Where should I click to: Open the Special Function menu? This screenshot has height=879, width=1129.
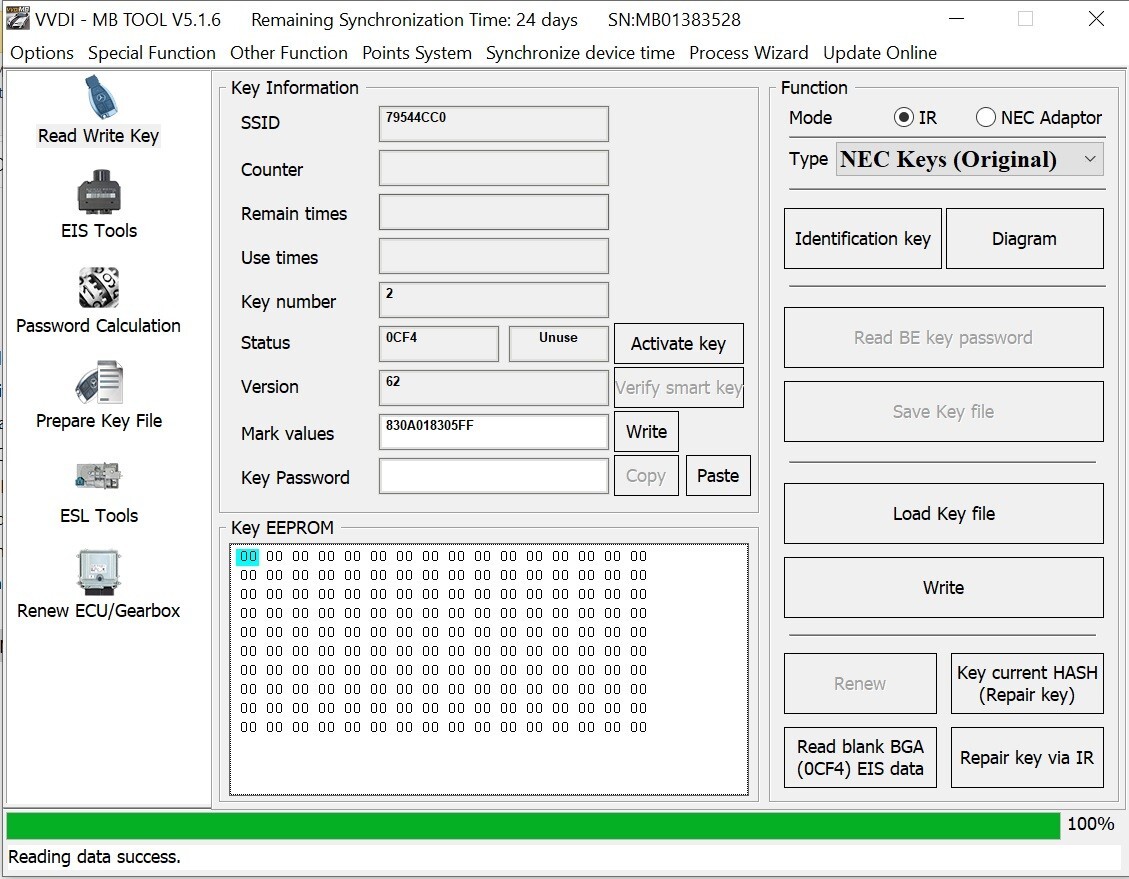[x=152, y=53]
